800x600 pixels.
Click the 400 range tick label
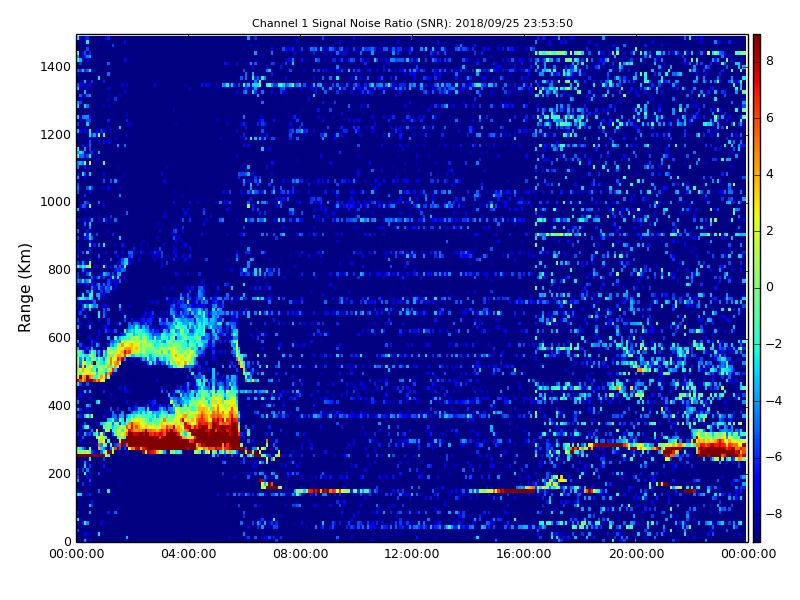click(59, 406)
